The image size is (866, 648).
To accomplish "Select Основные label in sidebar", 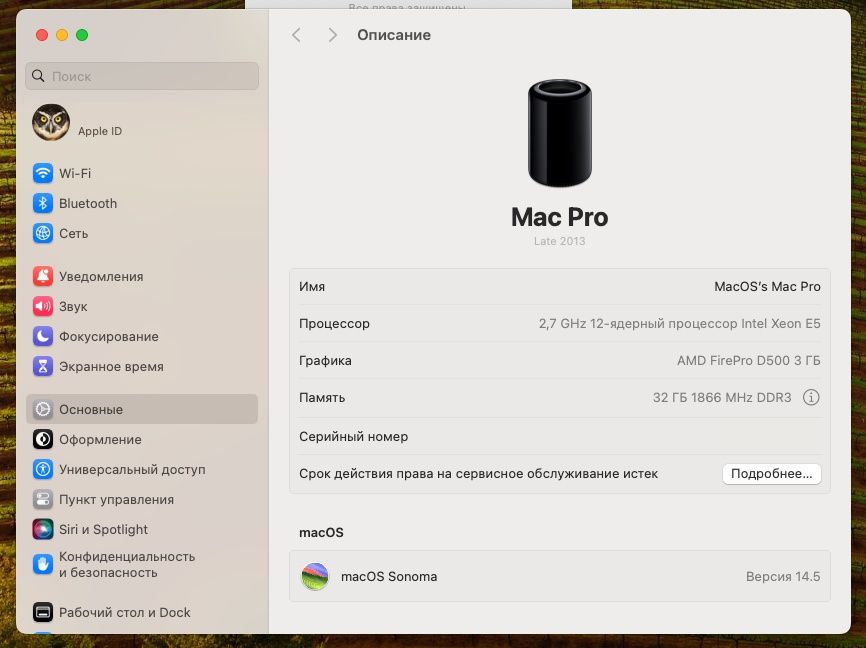I will point(91,410).
